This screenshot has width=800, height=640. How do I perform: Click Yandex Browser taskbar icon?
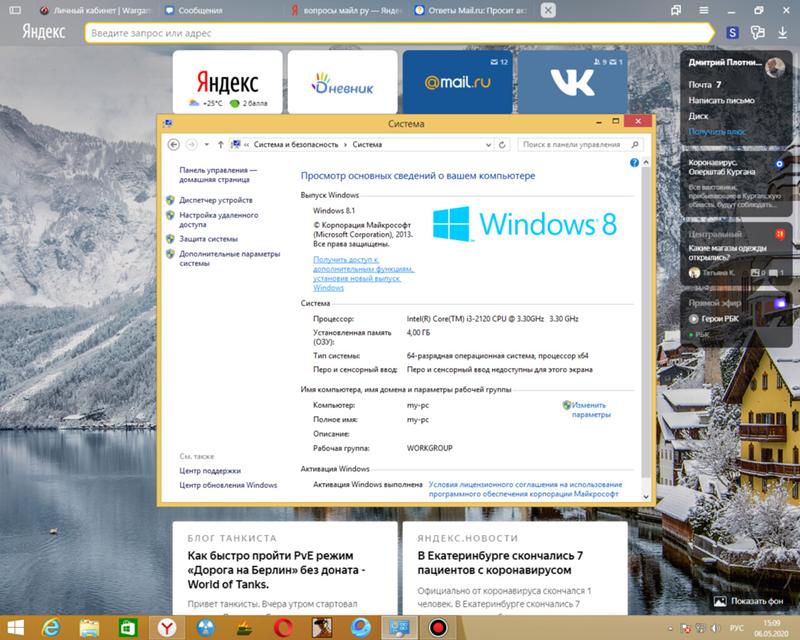click(166, 628)
